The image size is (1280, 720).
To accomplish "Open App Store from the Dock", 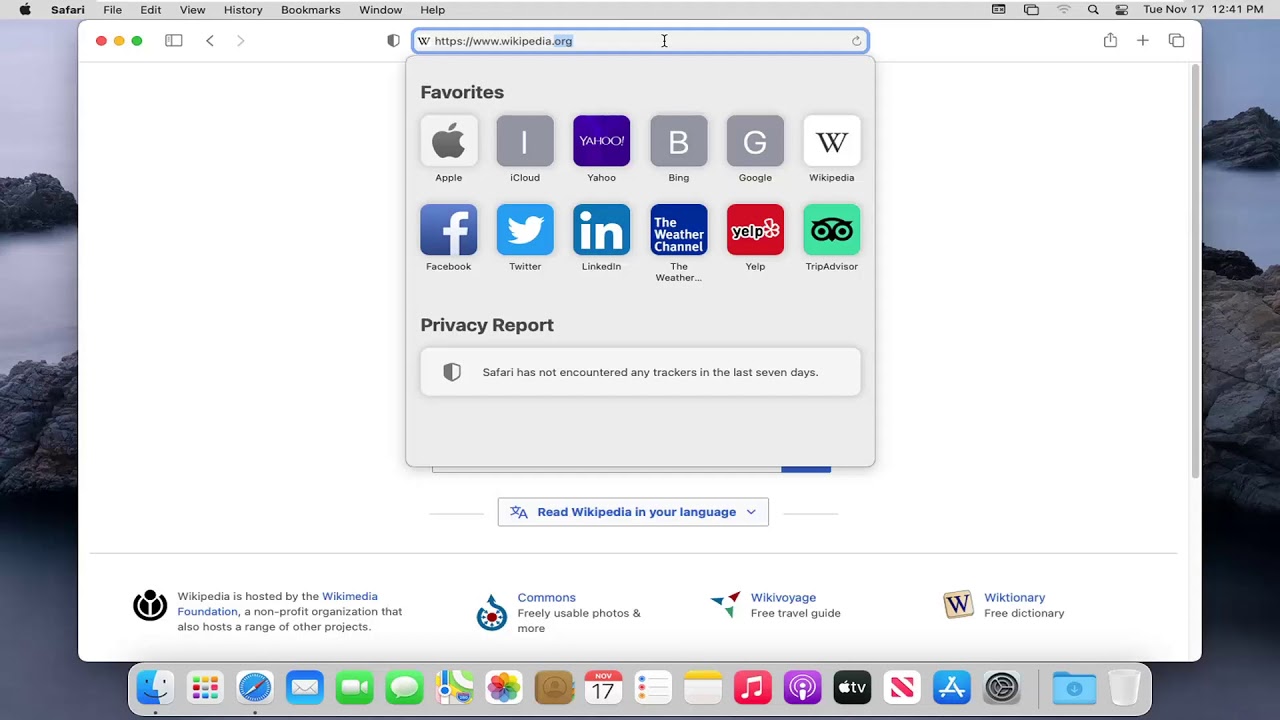I will click(x=952, y=688).
